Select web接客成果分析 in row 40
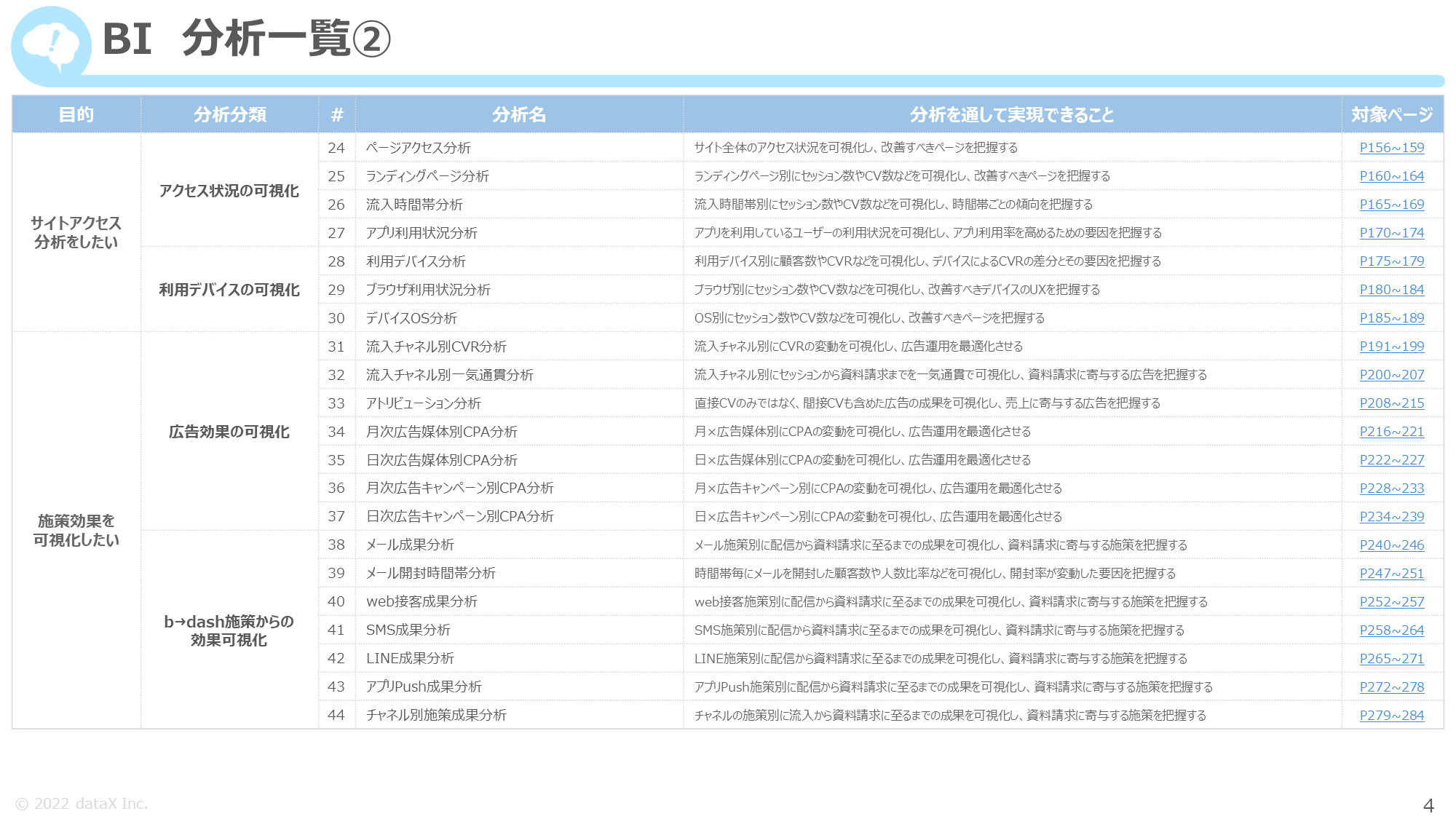The image size is (1456, 819). pos(422,602)
